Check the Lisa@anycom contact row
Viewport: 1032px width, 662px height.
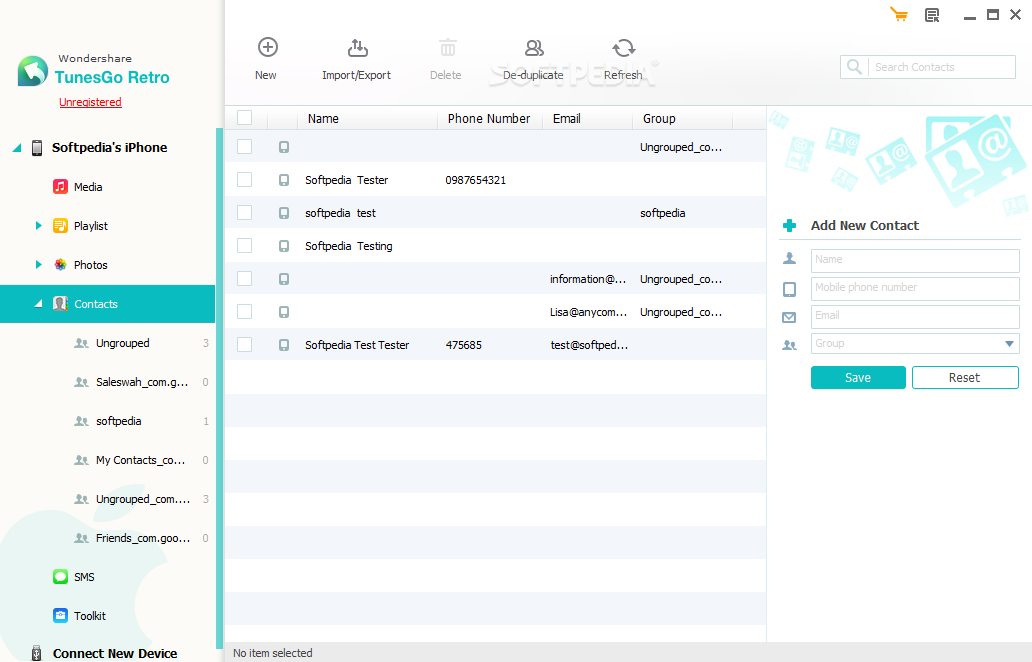click(245, 311)
